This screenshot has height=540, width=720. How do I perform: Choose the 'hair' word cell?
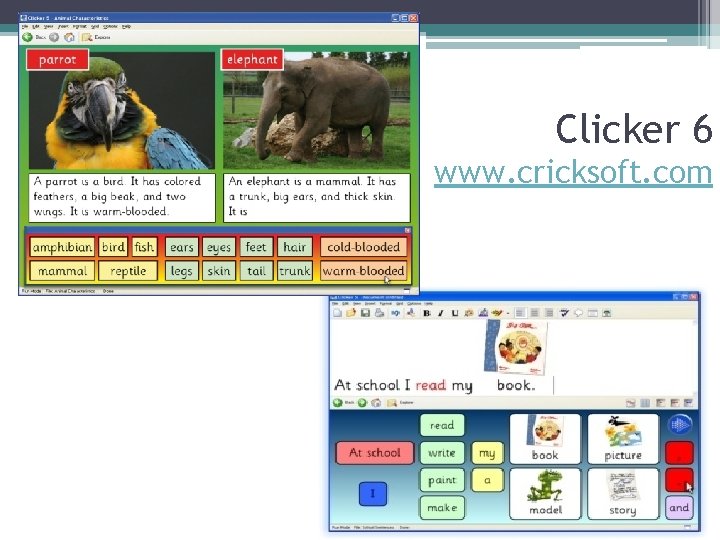tap(295, 247)
